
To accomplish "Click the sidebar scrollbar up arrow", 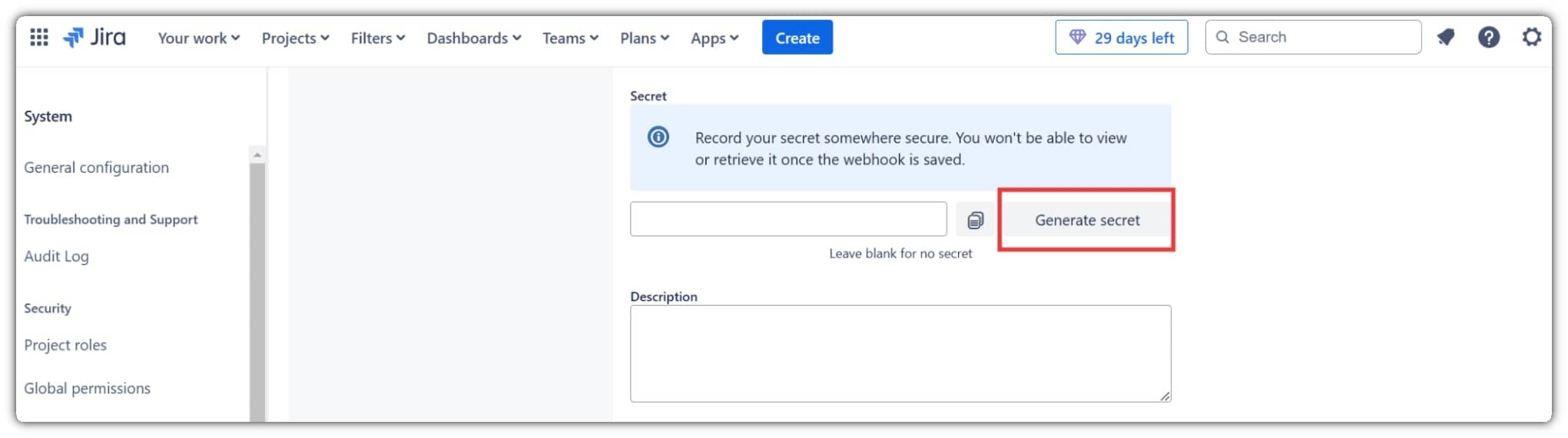I will tap(257, 155).
